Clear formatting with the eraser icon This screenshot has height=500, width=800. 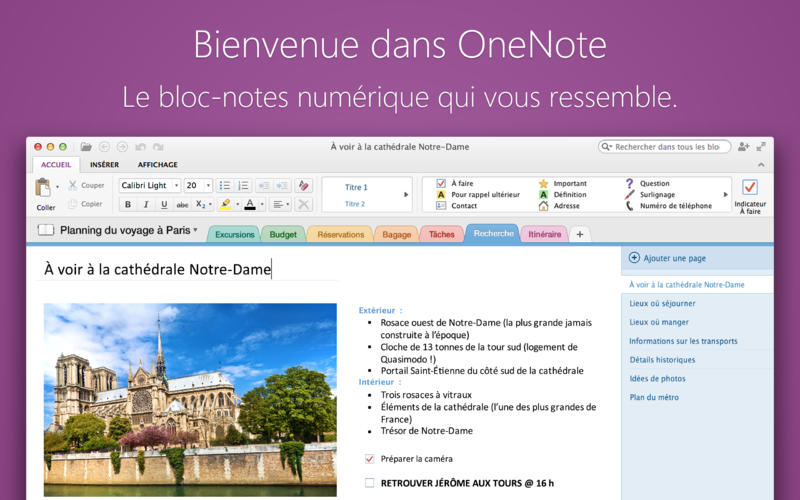click(x=304, y=186)
